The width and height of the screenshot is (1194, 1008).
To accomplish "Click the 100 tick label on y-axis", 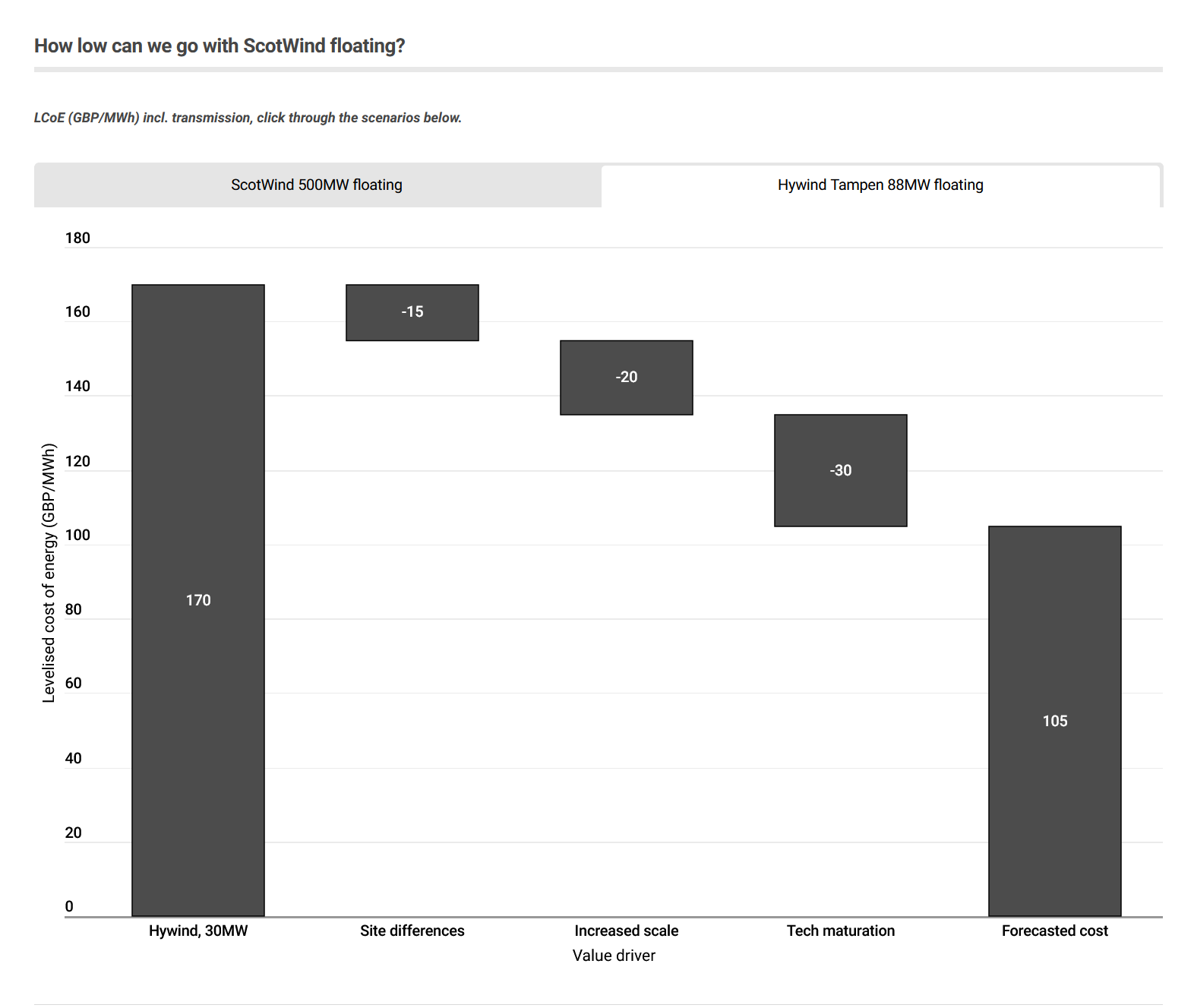I will tap(77, 535).
